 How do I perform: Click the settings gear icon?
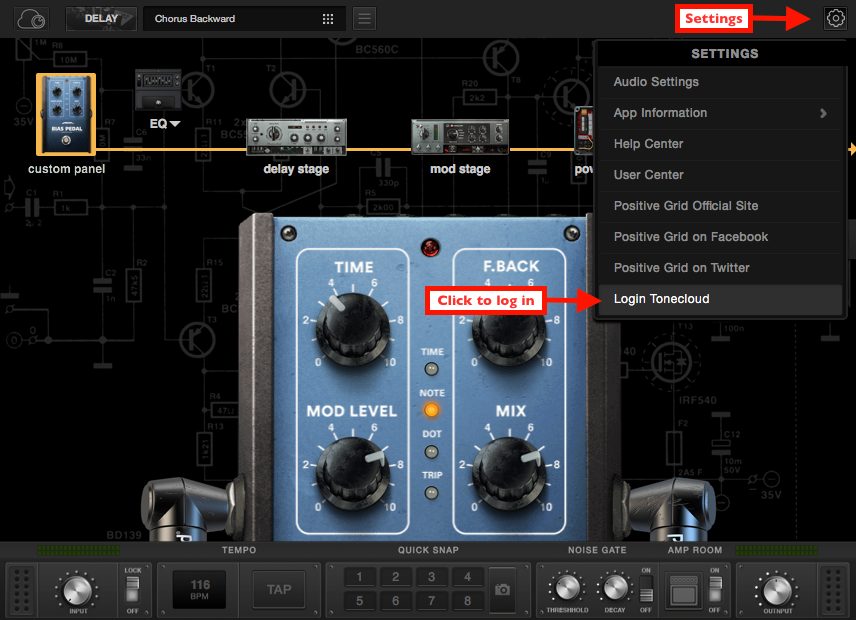pos(835,18)
